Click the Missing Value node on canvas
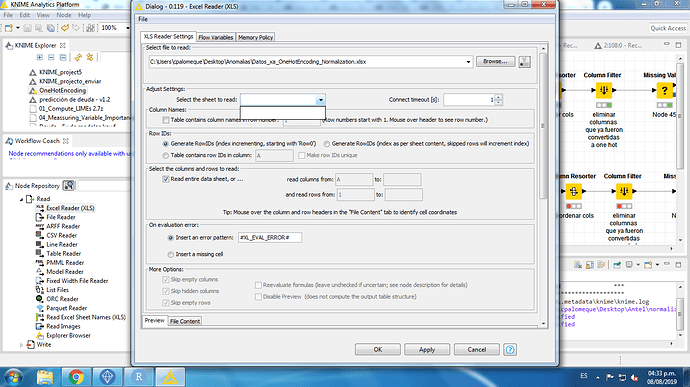 [x=664, y=90]
